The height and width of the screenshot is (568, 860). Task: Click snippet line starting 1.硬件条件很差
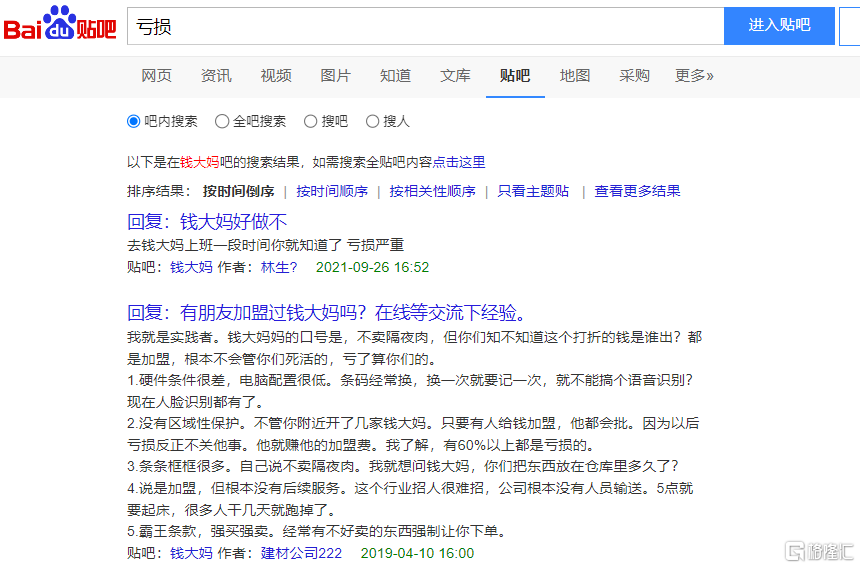[x=410, y=380]
